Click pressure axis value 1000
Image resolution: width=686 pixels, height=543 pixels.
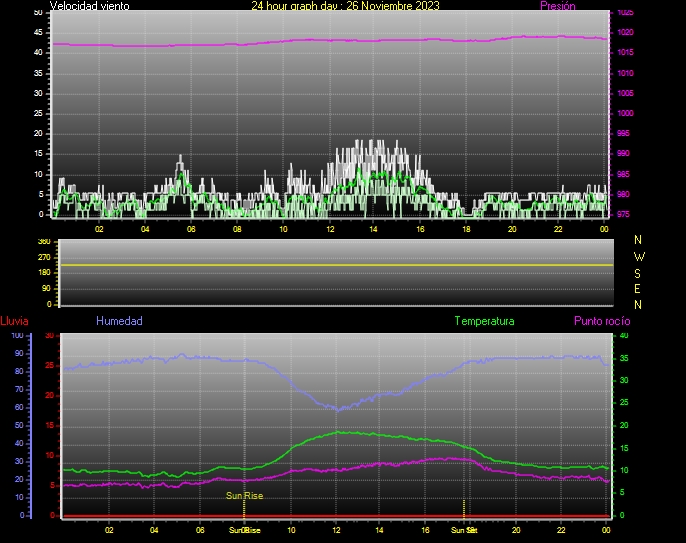click(625, 113)
